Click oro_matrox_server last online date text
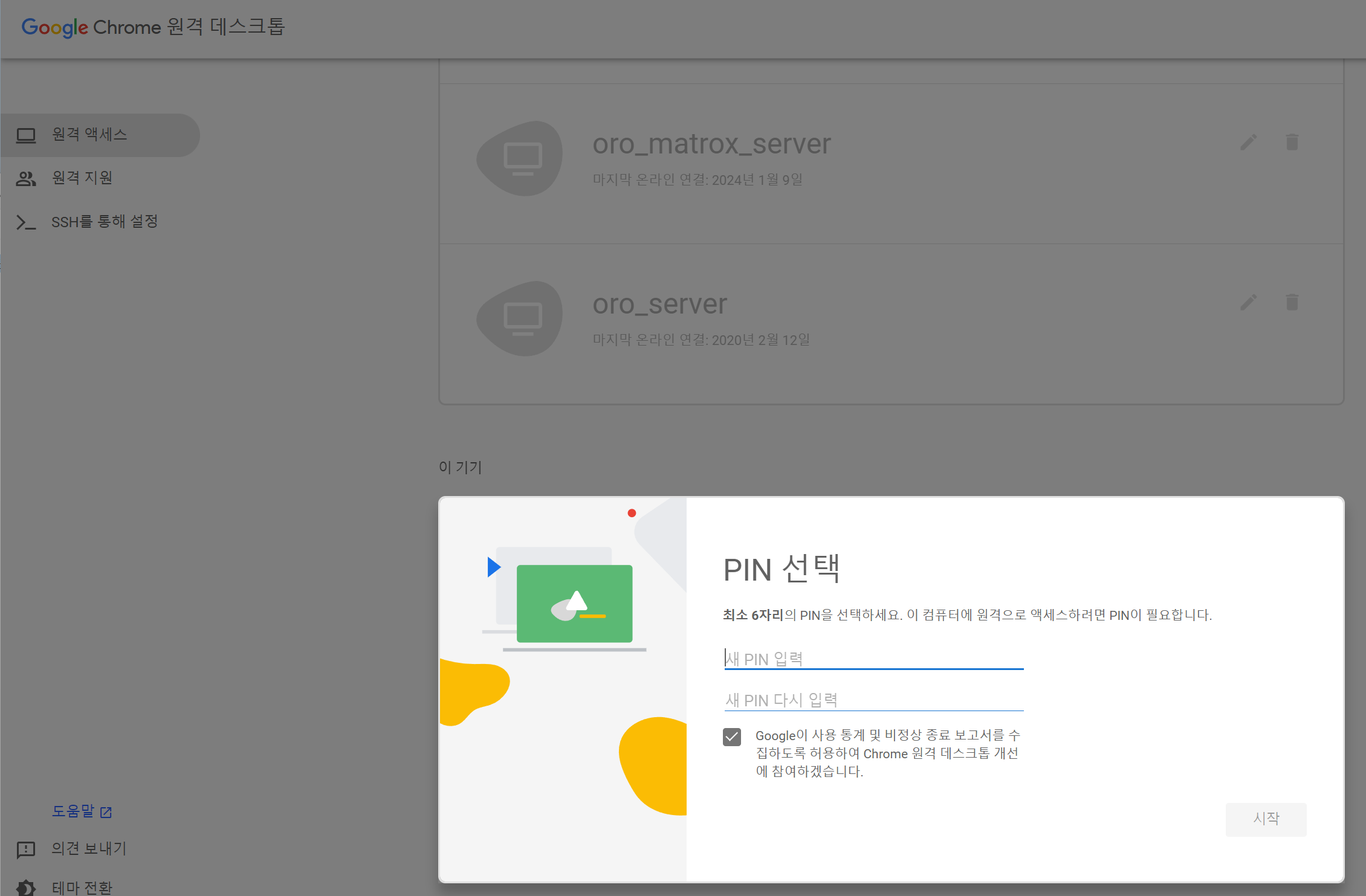This screenshot has width=1366, height=896. point(698,179)
